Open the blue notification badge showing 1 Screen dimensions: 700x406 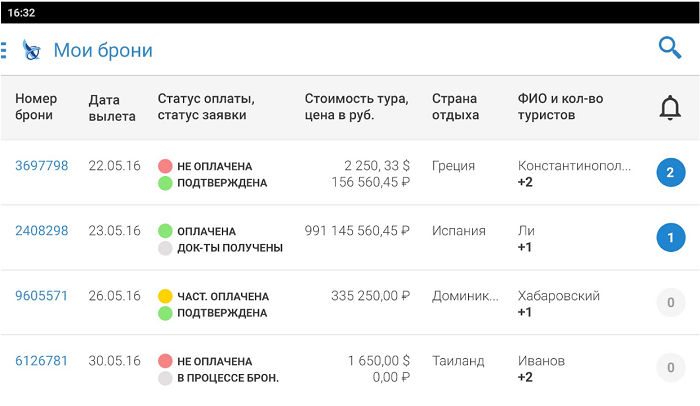point(670,238)
